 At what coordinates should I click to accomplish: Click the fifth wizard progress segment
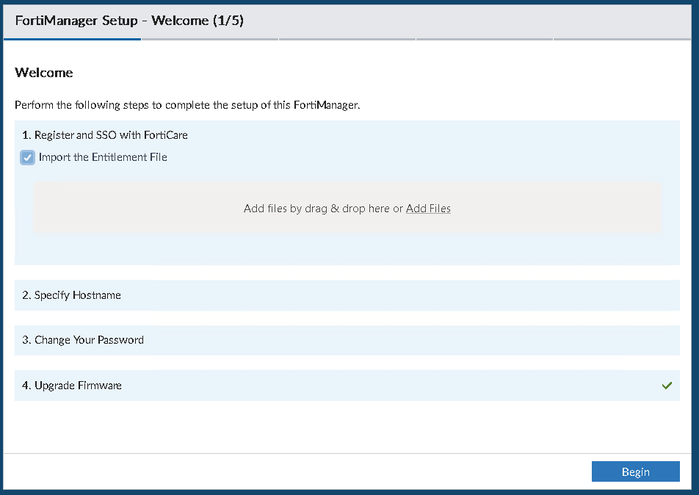pyautogui.click(x=624, y=39)
